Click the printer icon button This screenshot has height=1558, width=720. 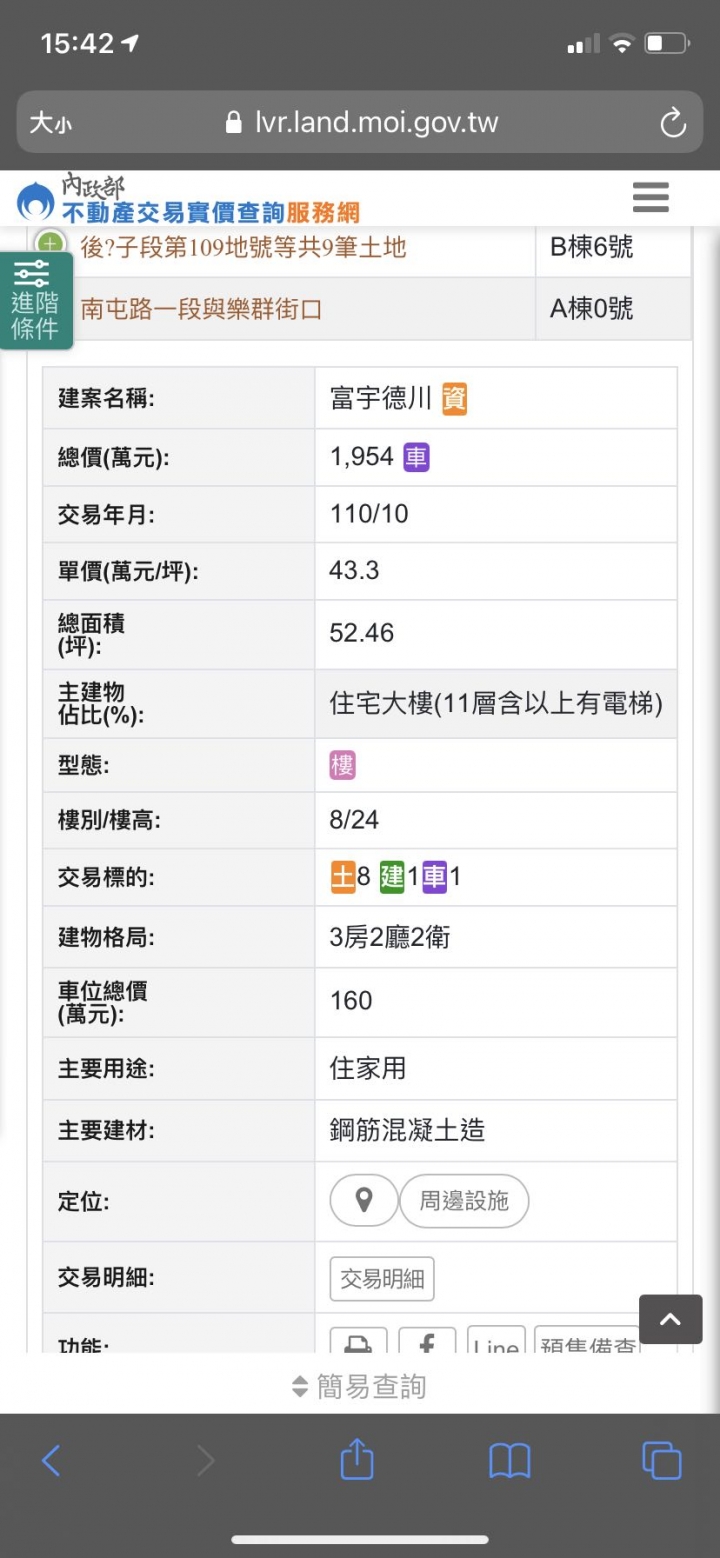[x=357, y=1341]
